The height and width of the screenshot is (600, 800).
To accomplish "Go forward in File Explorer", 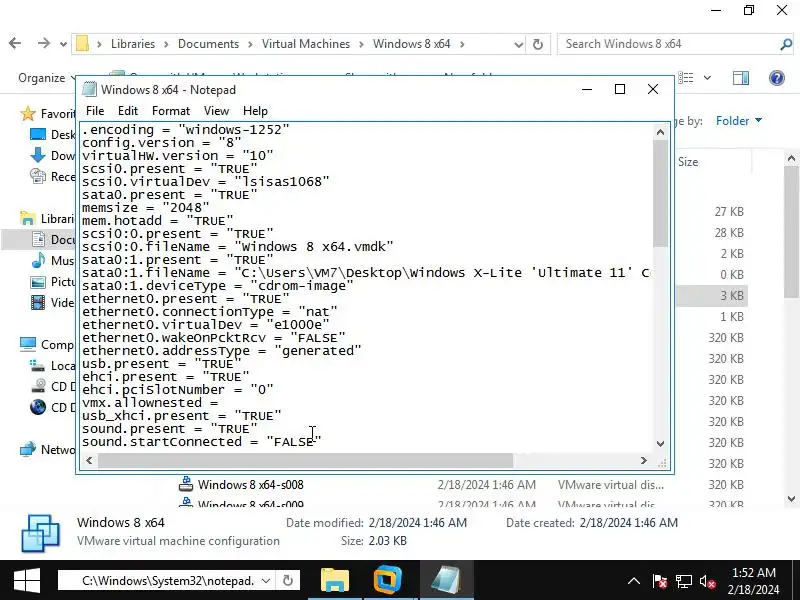I will pyautogui.click(x=44, y=44).
